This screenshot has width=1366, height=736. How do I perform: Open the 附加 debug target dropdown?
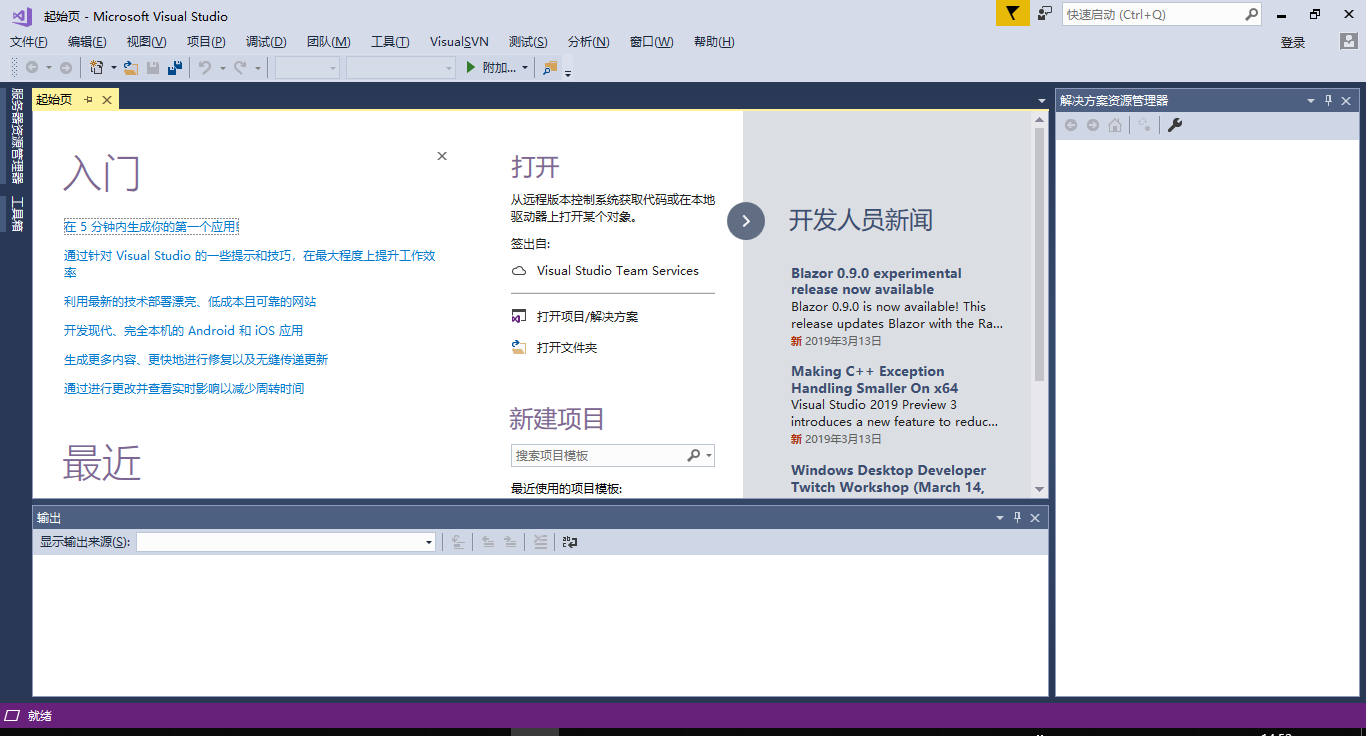point(523,68)
